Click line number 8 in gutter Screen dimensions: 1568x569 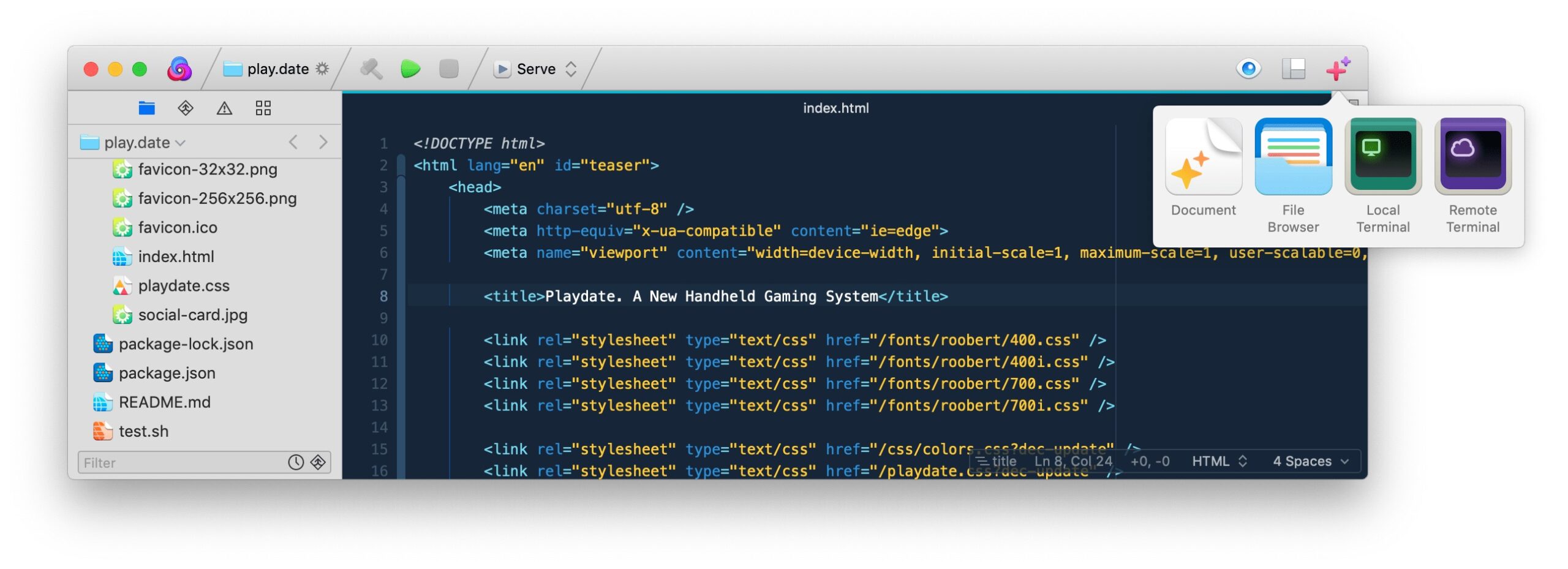383,296
